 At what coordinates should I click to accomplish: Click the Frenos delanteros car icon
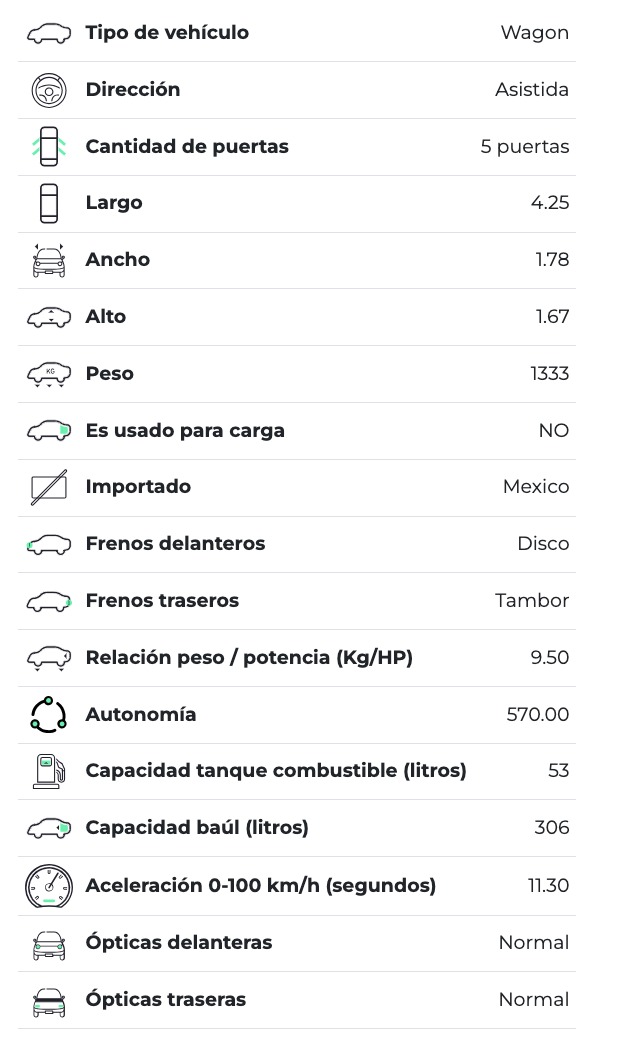click(x=49, y=545)
